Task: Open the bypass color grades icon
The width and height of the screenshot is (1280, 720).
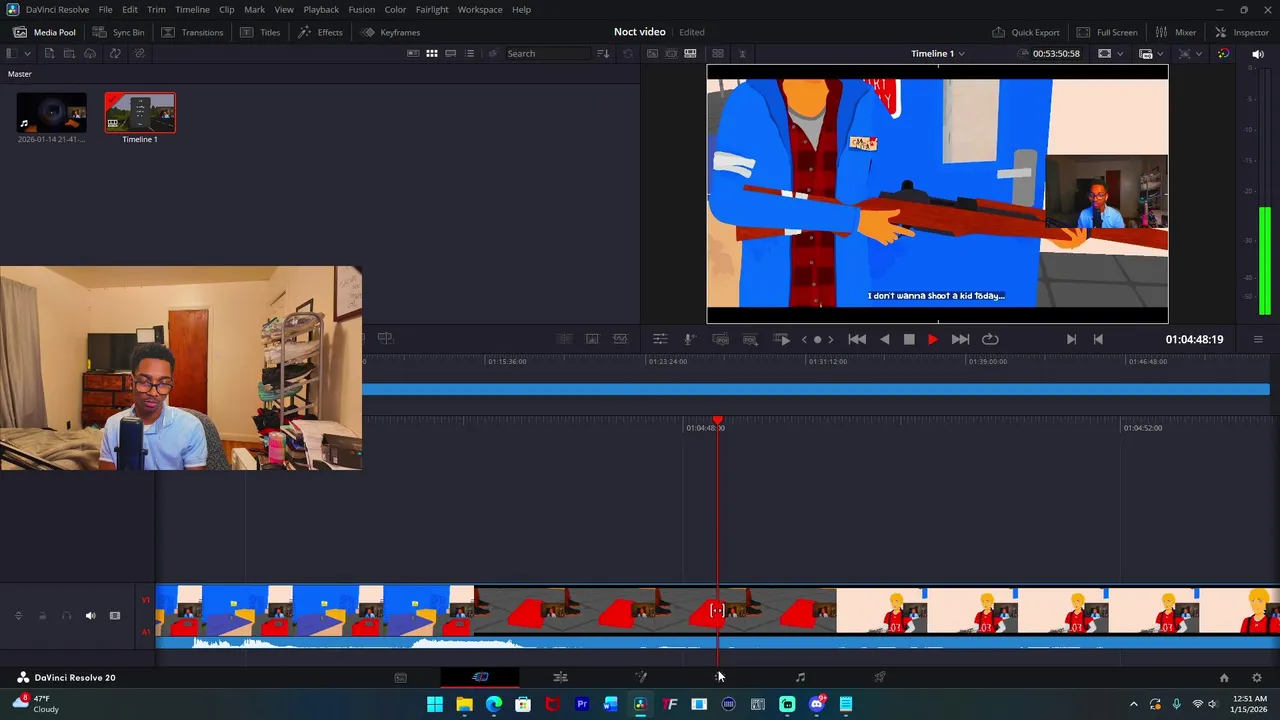Action: pyautogui.click(x=1223, y=53)
